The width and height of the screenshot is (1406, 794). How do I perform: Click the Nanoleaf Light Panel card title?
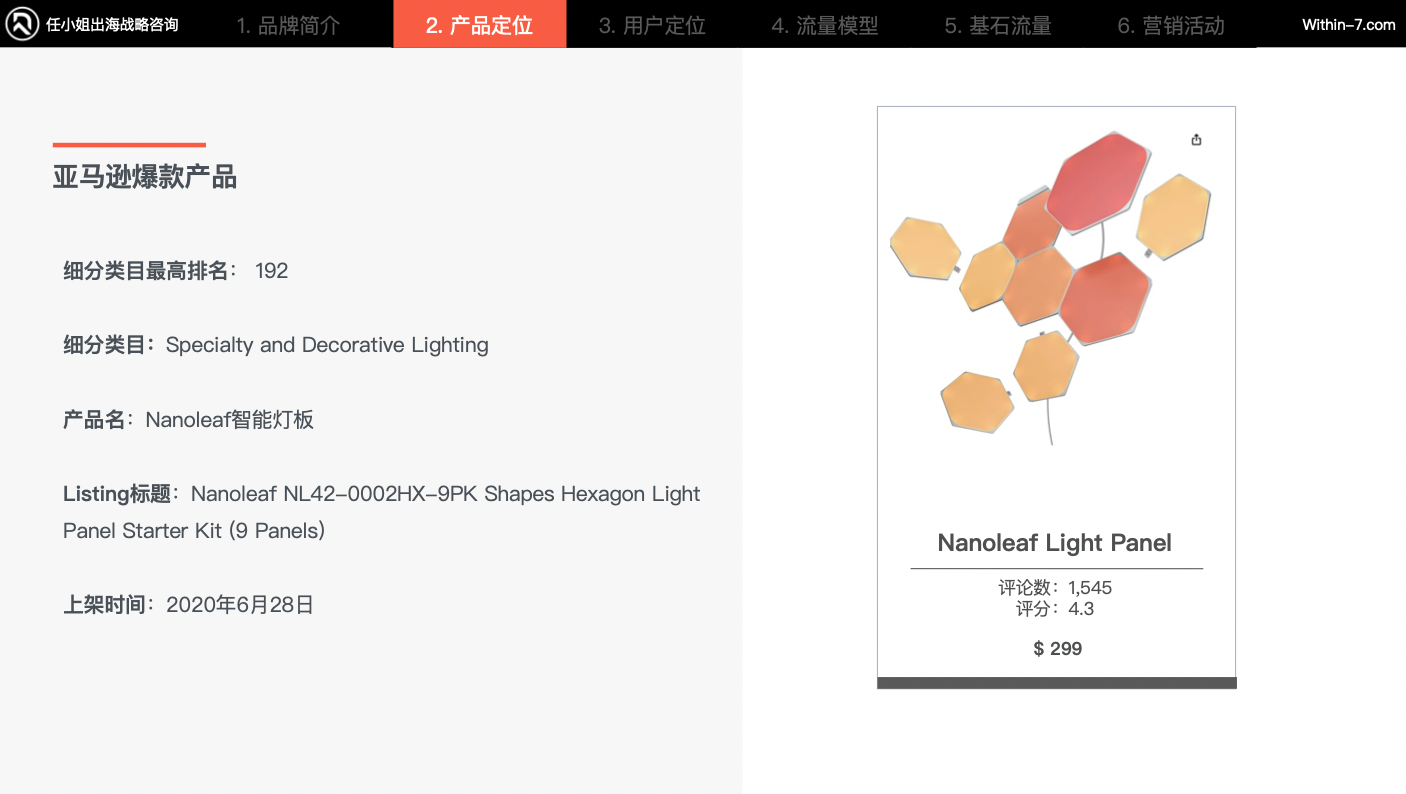coord(1054,543)
